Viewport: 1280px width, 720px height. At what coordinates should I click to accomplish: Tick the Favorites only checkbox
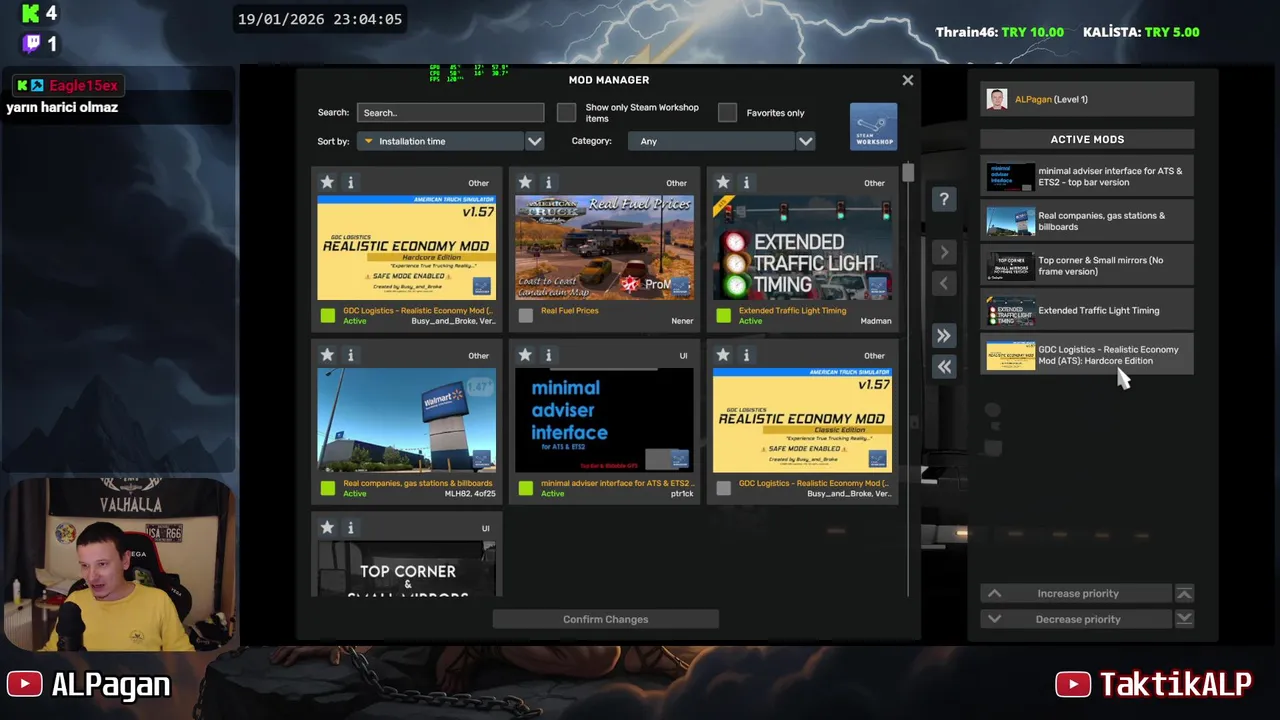(727, 112)
